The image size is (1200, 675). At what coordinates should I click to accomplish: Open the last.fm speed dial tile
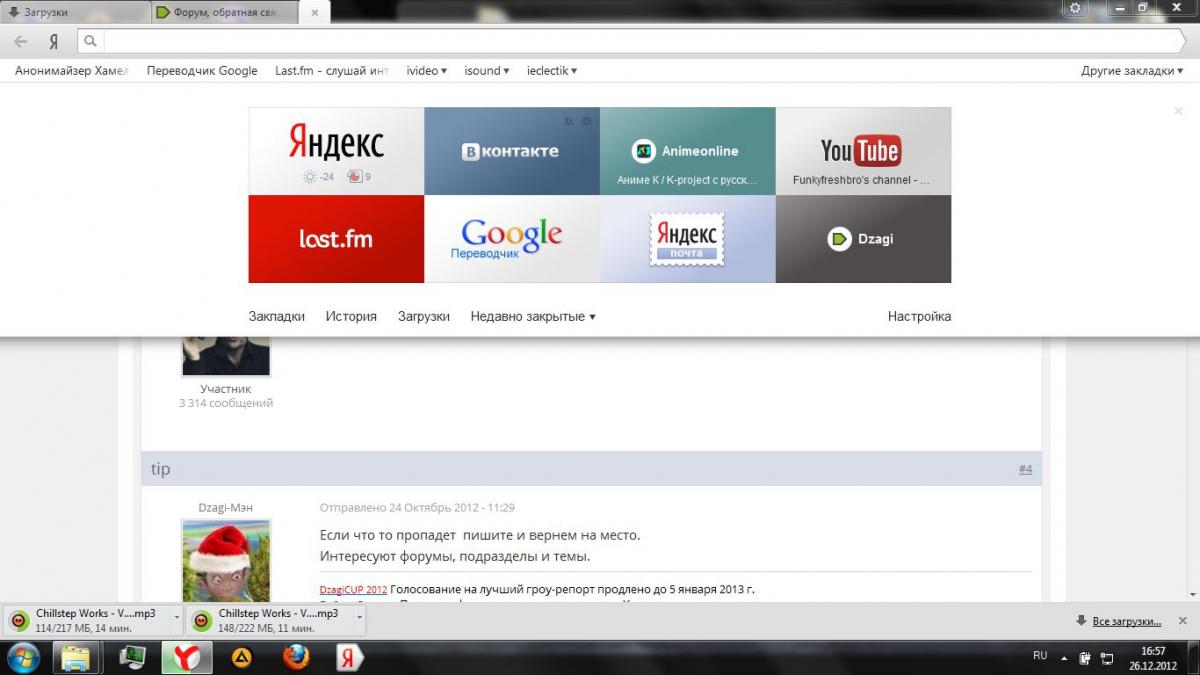point(336,239)
